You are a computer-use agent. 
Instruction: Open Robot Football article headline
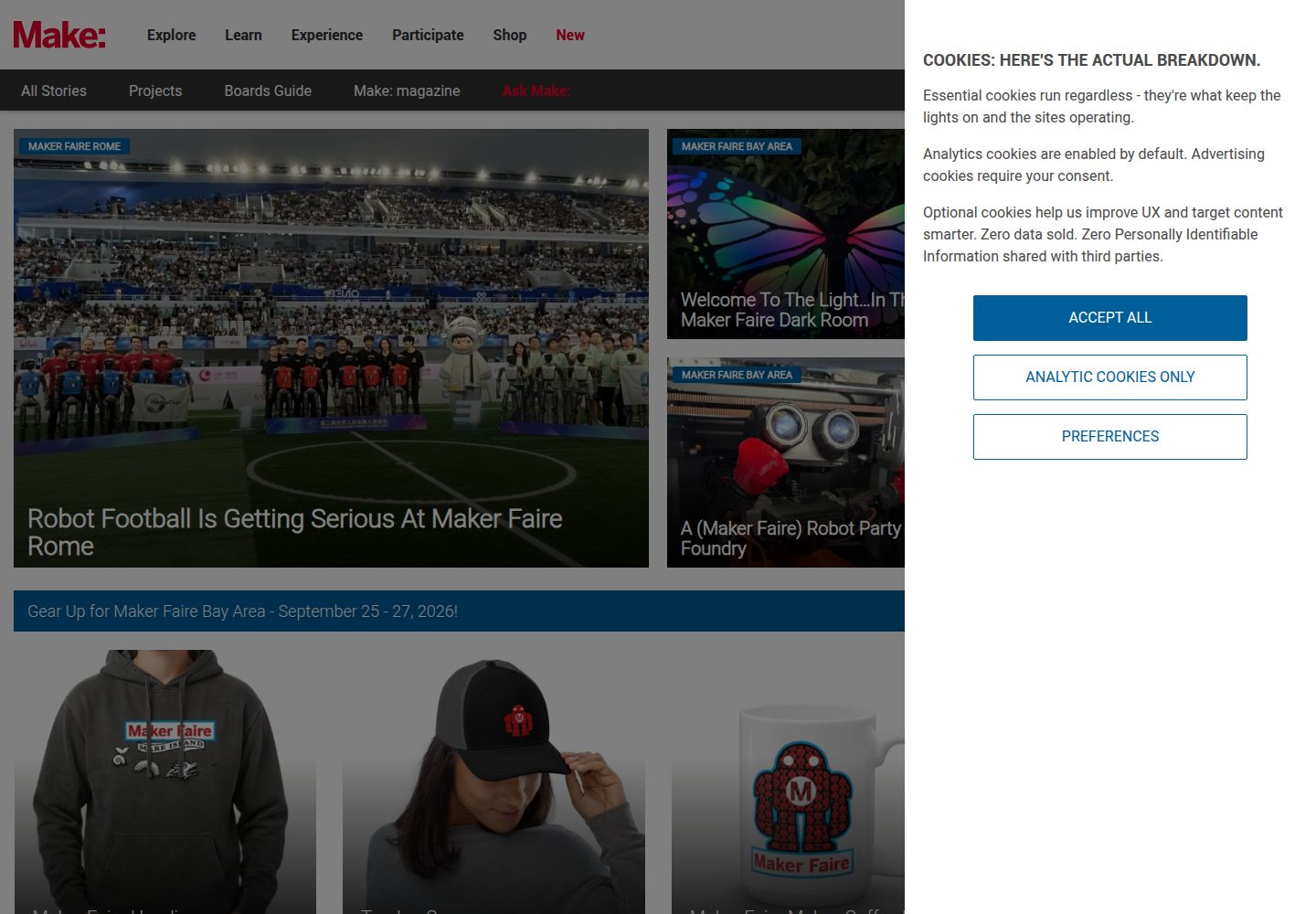(x=294, y=532)
